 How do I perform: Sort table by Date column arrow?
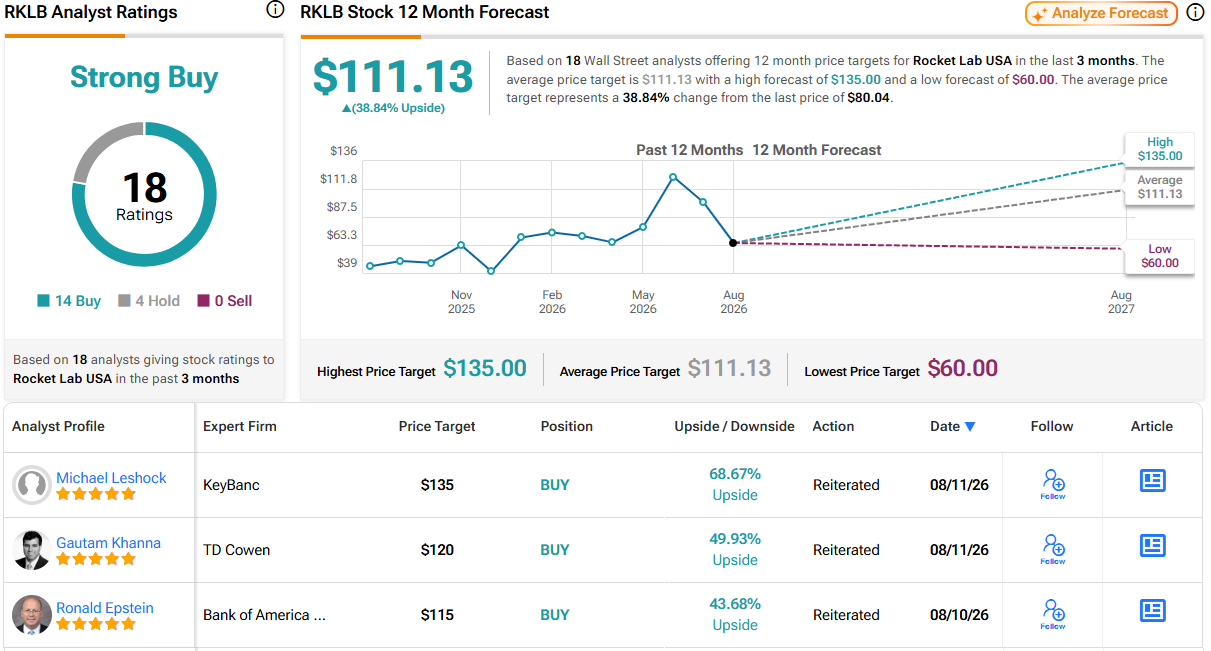(x=969, y=427)
